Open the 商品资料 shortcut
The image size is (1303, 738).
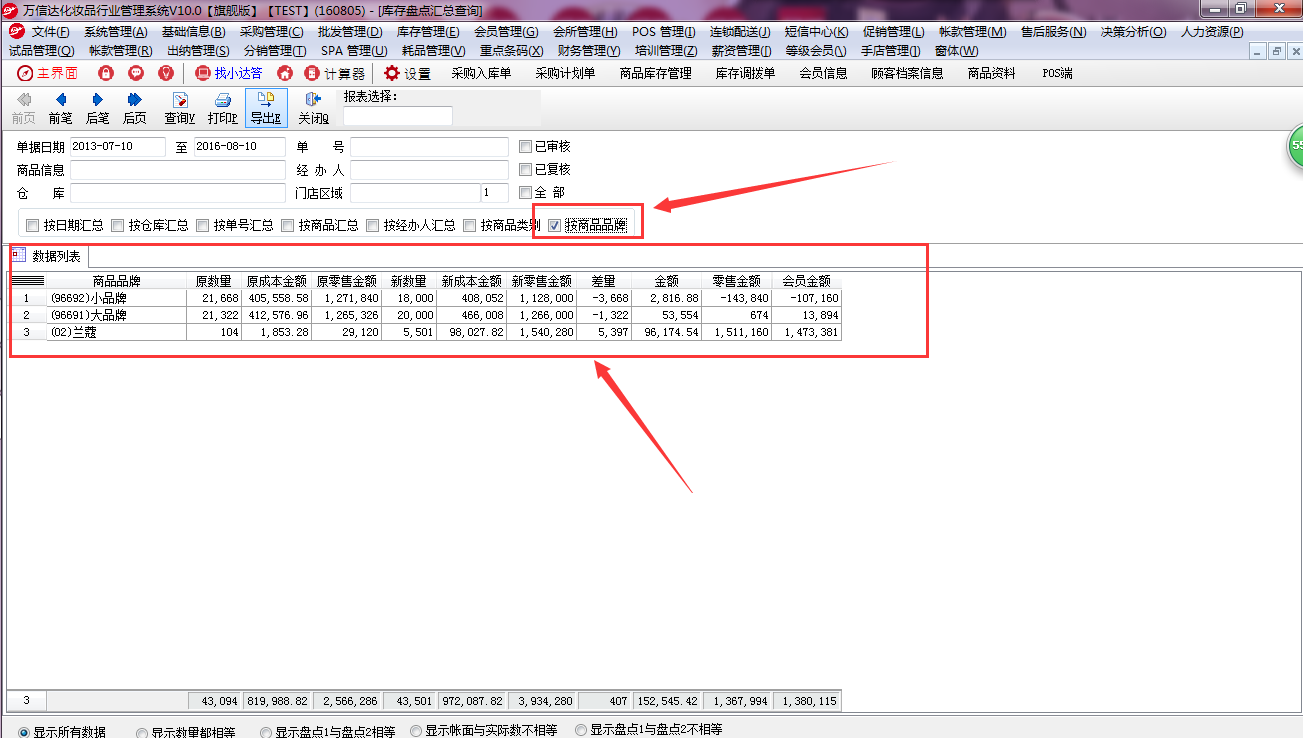pyautogui.click(x=991, y=73)
